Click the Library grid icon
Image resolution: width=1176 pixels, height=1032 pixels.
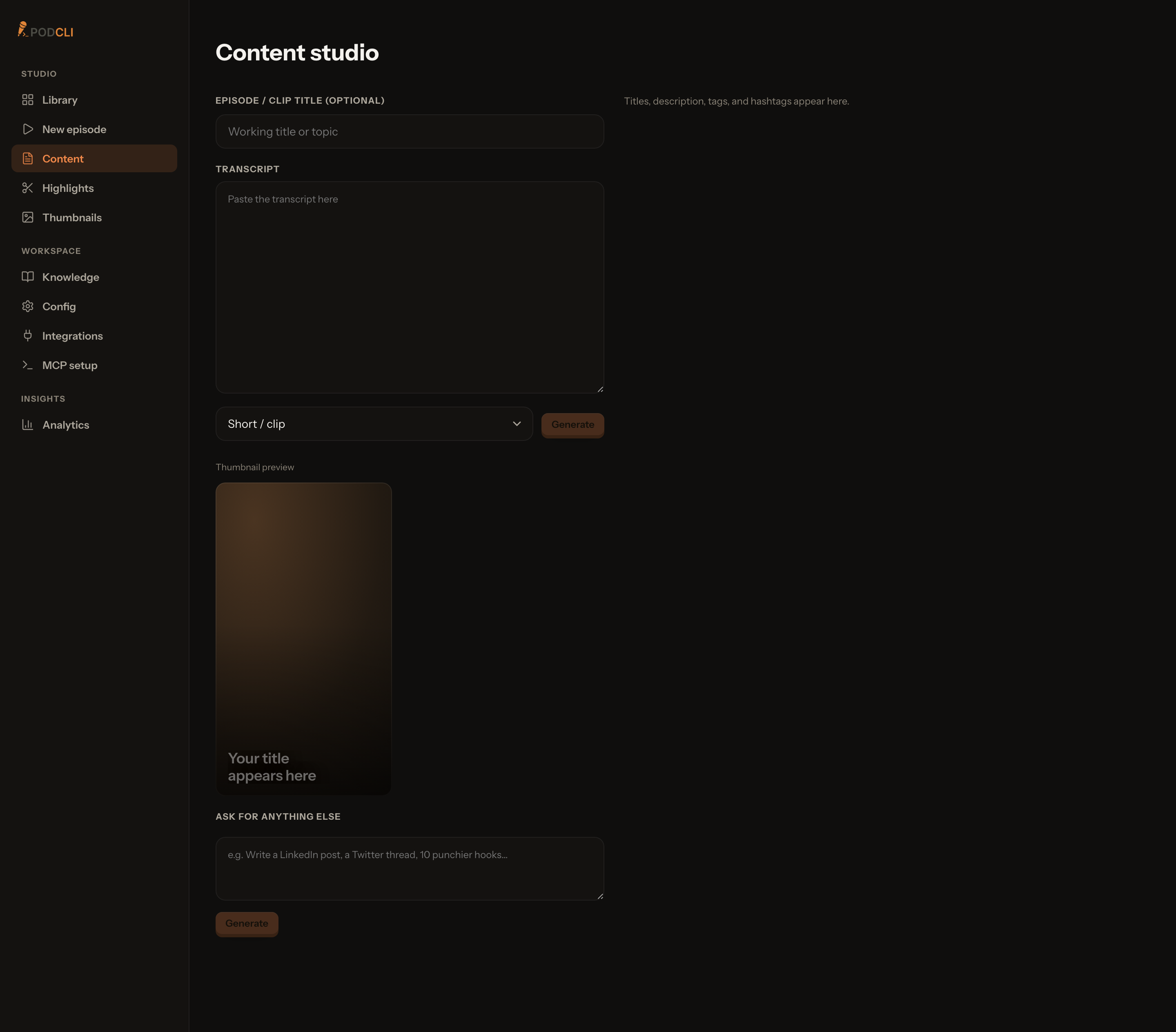point(28,100)
